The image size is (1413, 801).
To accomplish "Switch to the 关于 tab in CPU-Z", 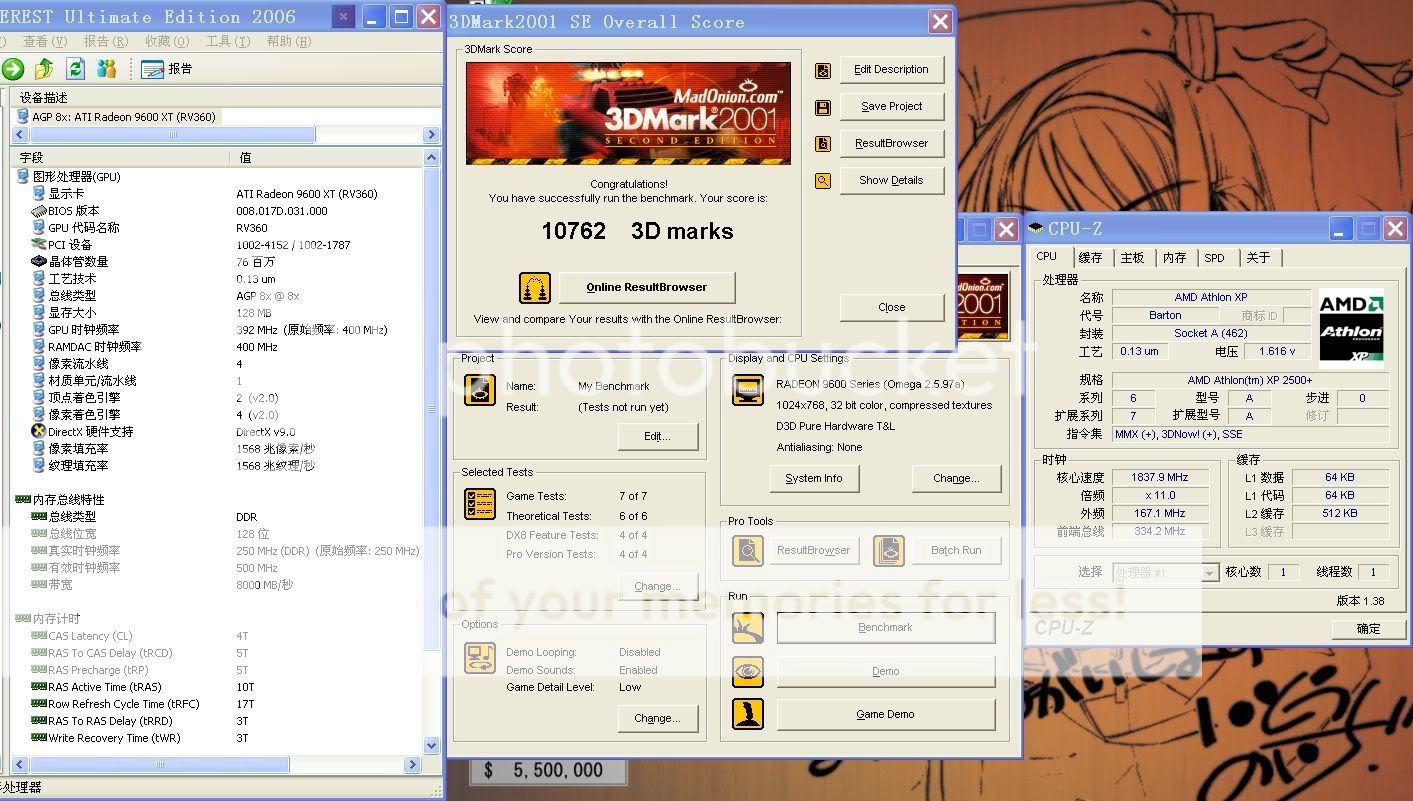I will tap(1258, 258).
